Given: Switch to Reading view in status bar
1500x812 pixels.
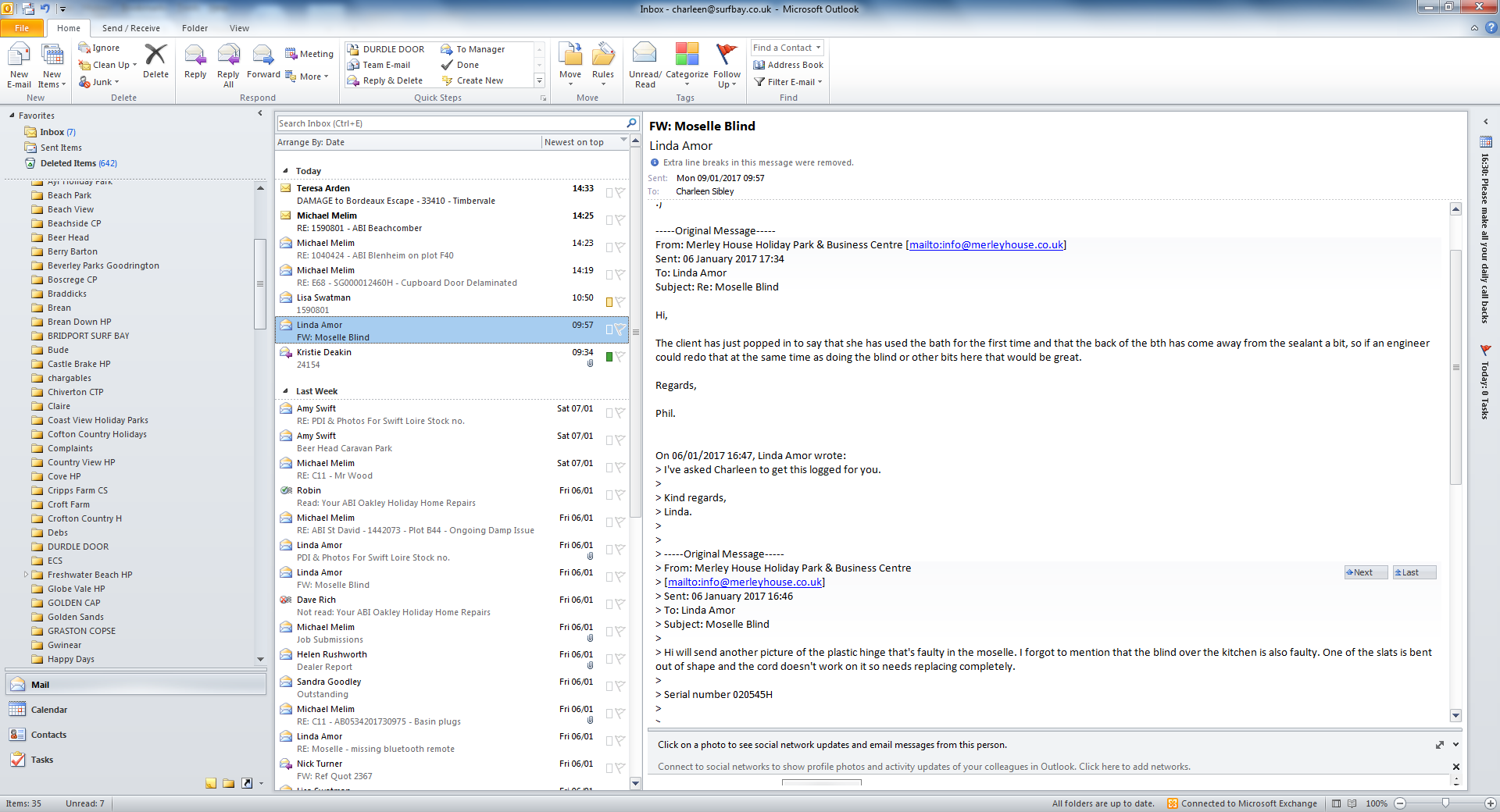Looking at the screenshot, I should click(1352, 803).
